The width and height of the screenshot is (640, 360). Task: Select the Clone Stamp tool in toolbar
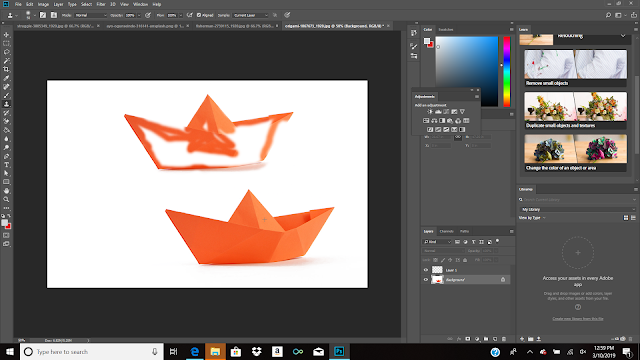[7, 104]
